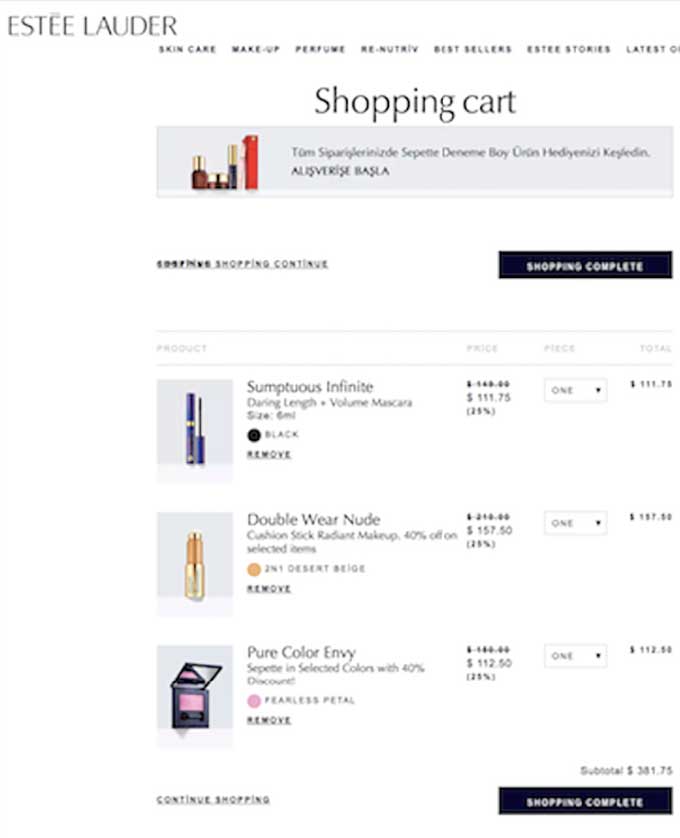The width and height of the screenshot is (680, 838).
Task: Select the 2N1 Desert Beige swatch
Action: click(254, 569)
